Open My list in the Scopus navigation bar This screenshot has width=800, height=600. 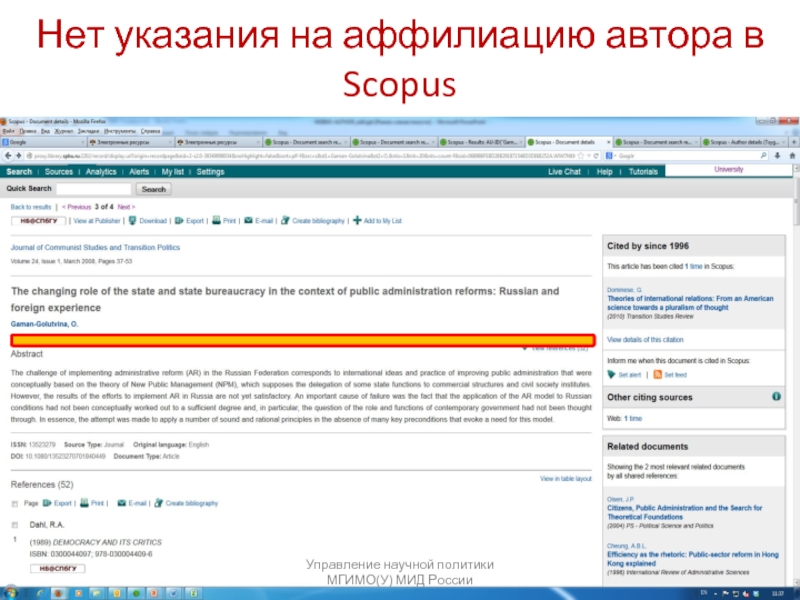[172, 172]
